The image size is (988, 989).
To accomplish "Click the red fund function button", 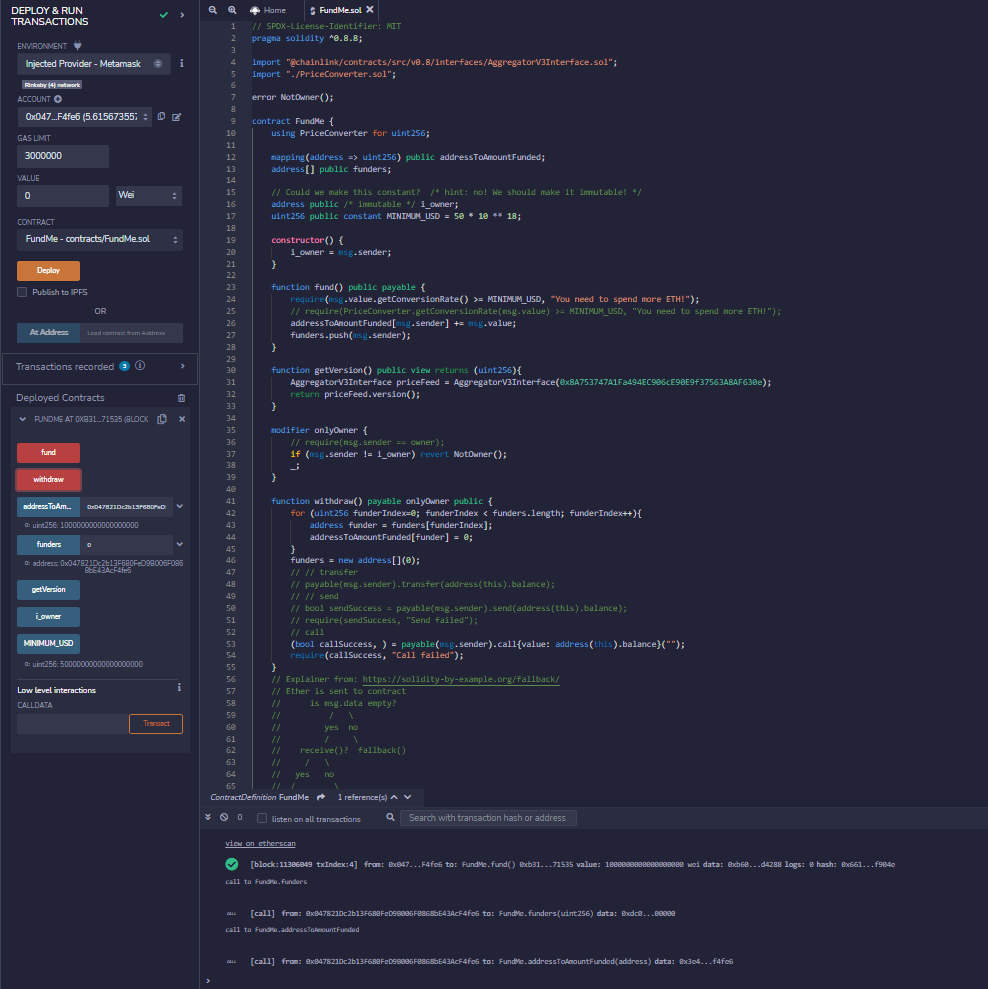I will pyautogui.click(x=49, y=453).
